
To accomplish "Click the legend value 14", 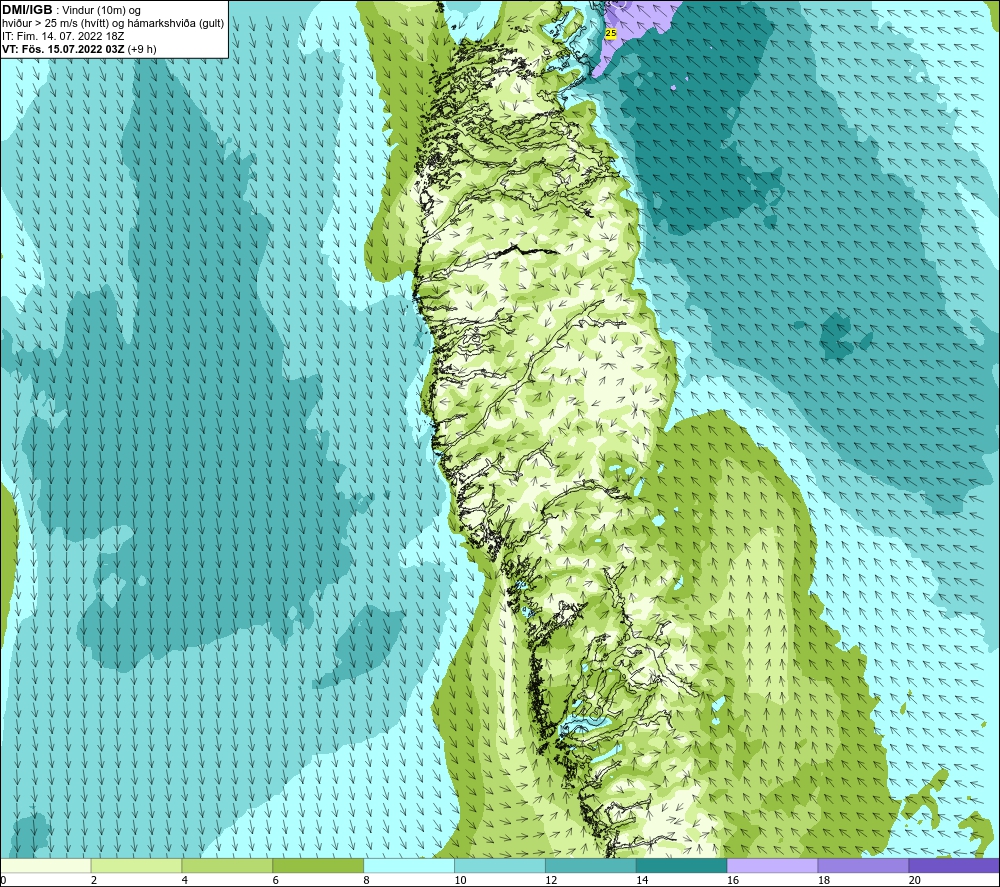I will point(642,880).
